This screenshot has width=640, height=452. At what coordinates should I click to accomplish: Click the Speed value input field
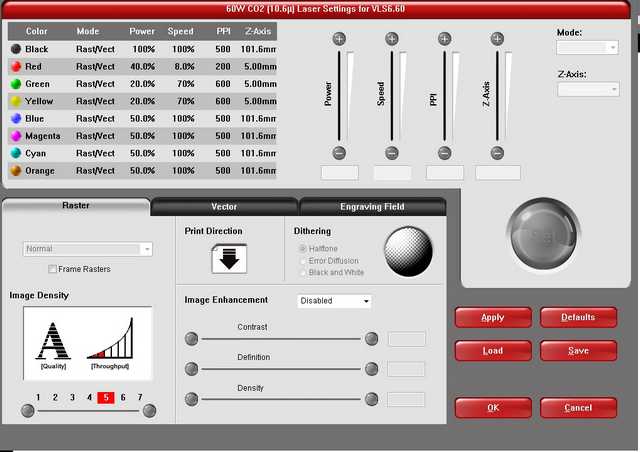coord(392,173)
